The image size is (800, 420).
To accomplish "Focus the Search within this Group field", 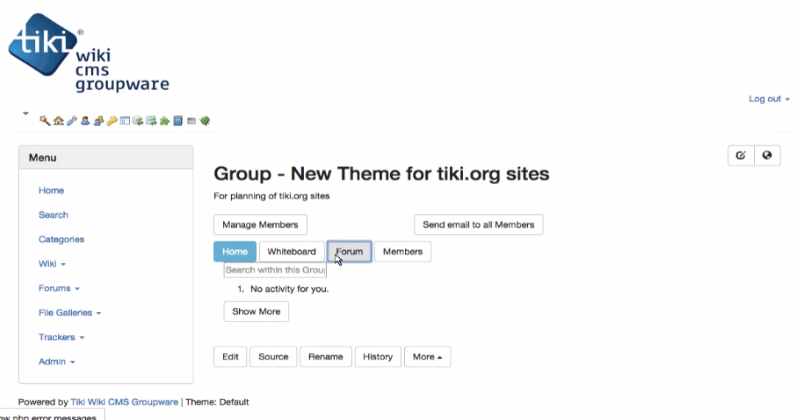I will (275, 270).
